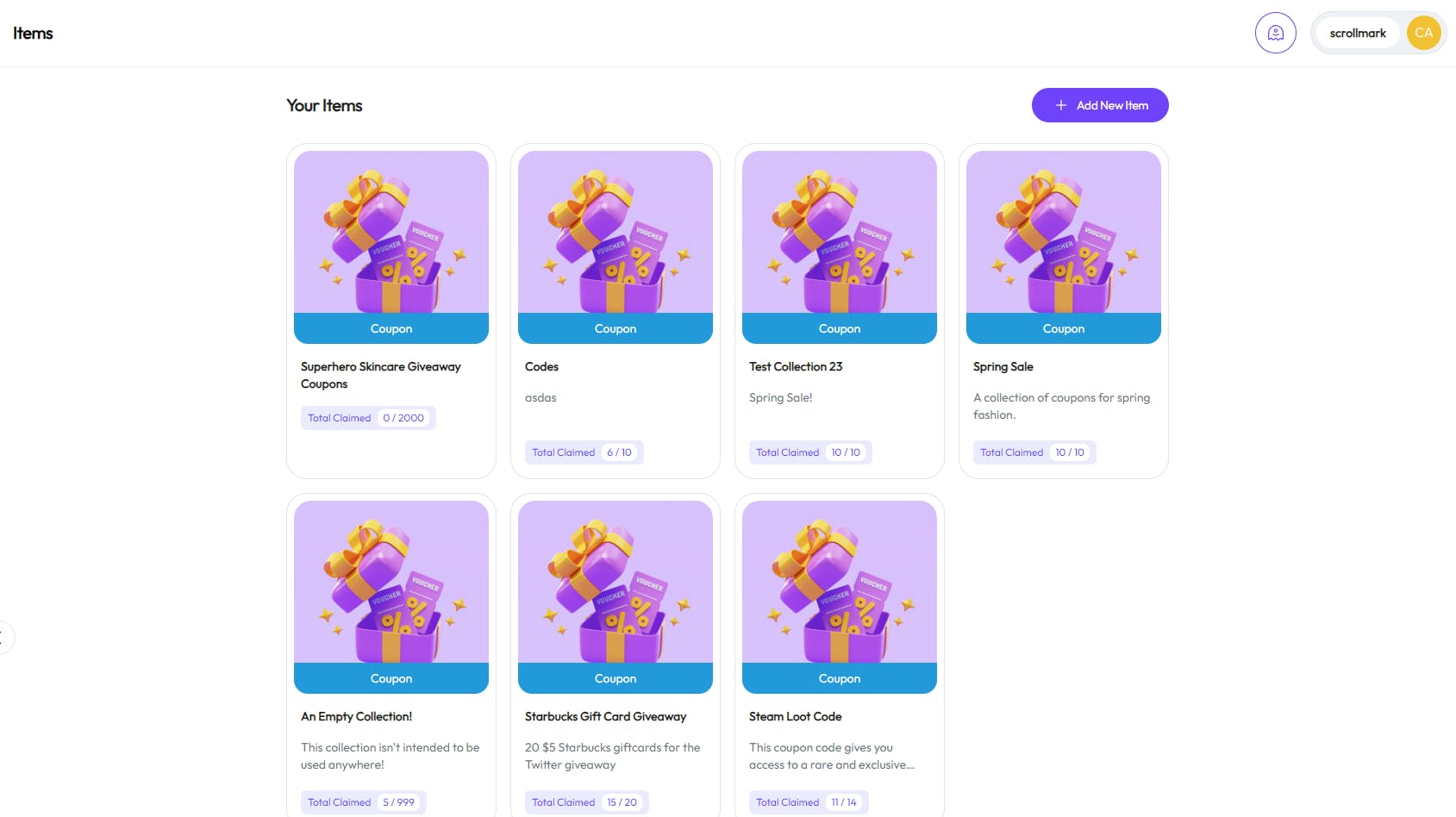Click the ghost profile icon in header
Viewport: 1456px width, 817px height.
[1275, 33]
